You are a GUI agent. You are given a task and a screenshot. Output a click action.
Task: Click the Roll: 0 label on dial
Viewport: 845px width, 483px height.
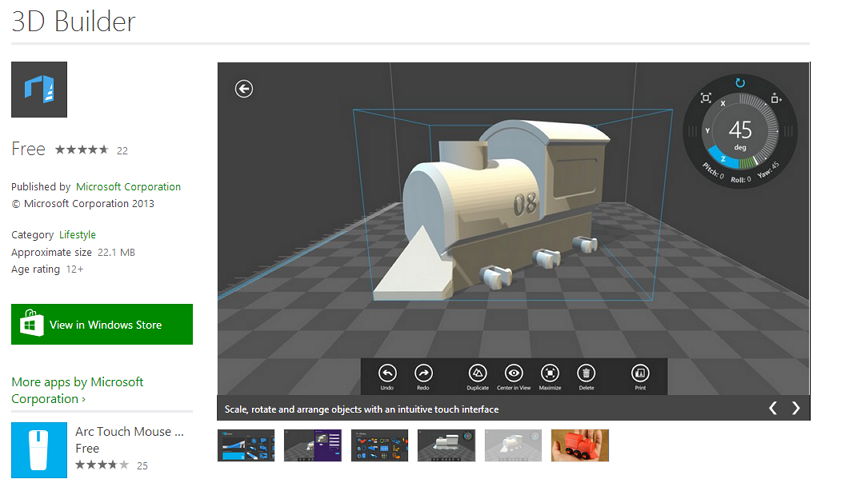point(741,180)
